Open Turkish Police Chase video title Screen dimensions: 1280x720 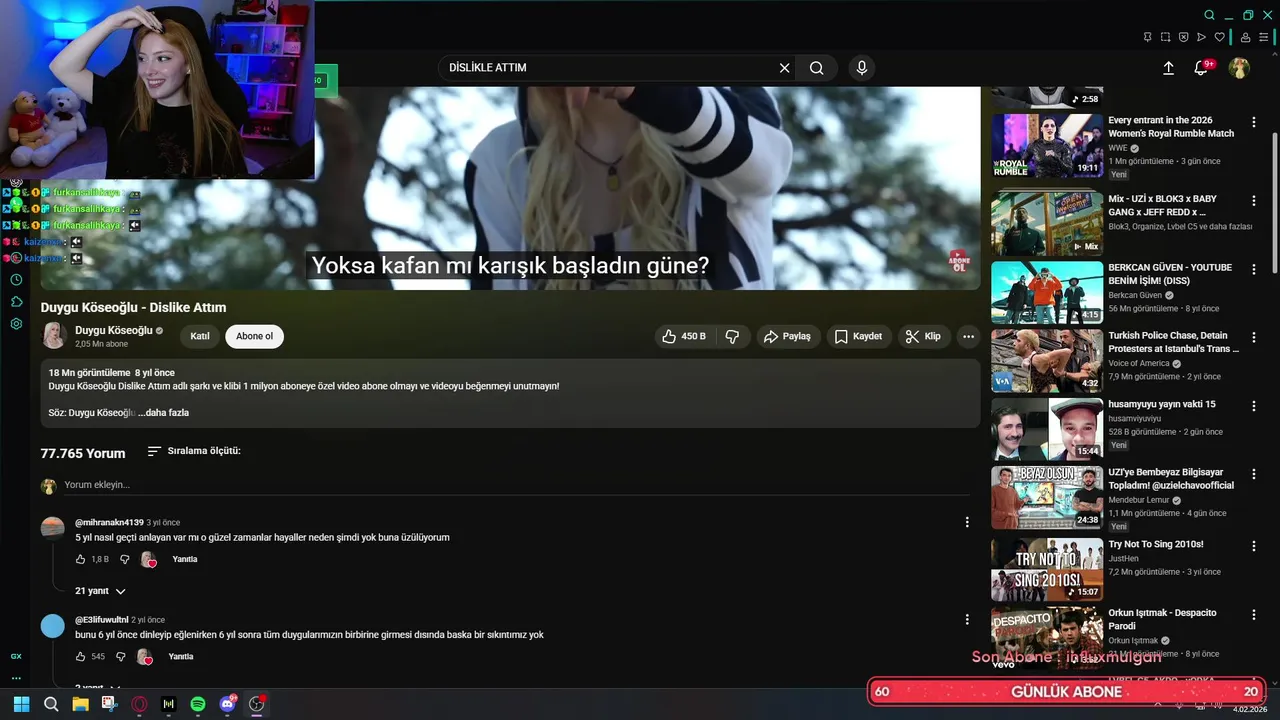pyautogui.click(x=1173, y=342)
